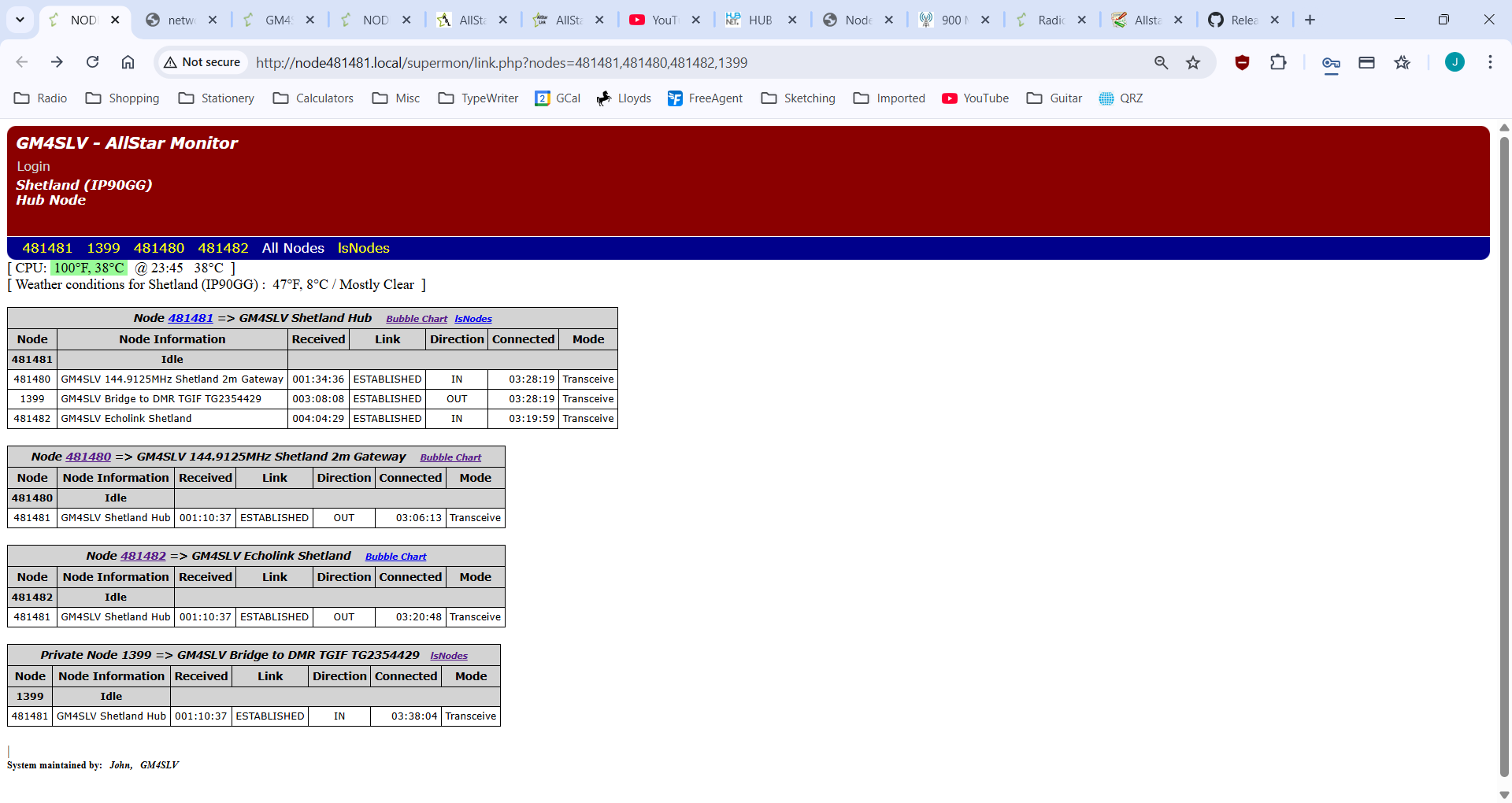Viewport: 1512px width, 803px height.
Task: Open the side panel star-sparkle icon
Action: (x=1403, y=62)
